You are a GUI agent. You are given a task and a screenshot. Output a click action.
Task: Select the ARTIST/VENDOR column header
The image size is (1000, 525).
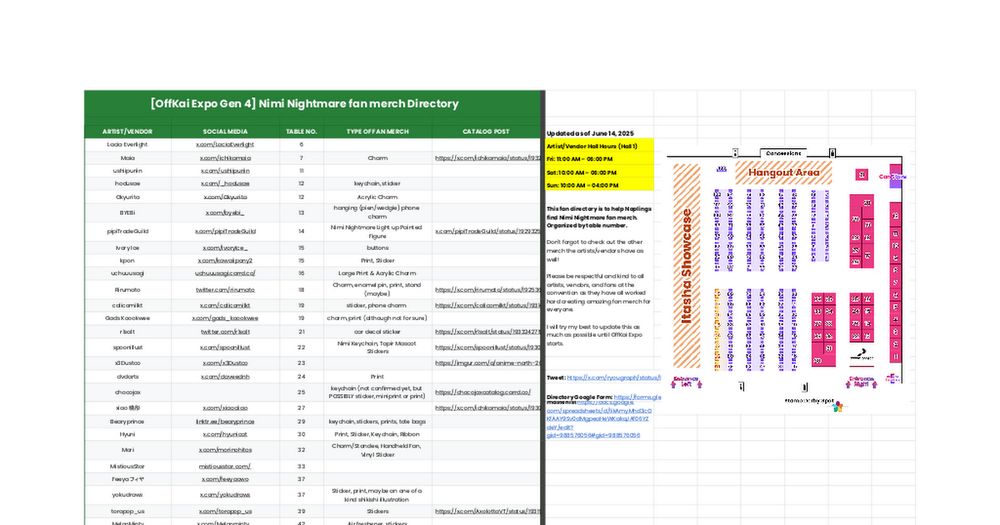128,131
